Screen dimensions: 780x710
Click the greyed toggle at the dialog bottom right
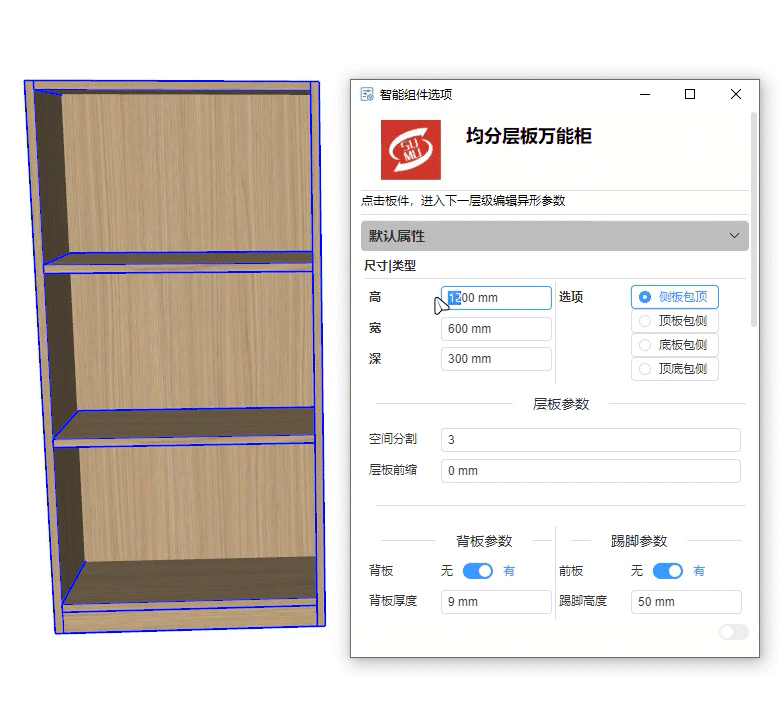click(733, 631)
